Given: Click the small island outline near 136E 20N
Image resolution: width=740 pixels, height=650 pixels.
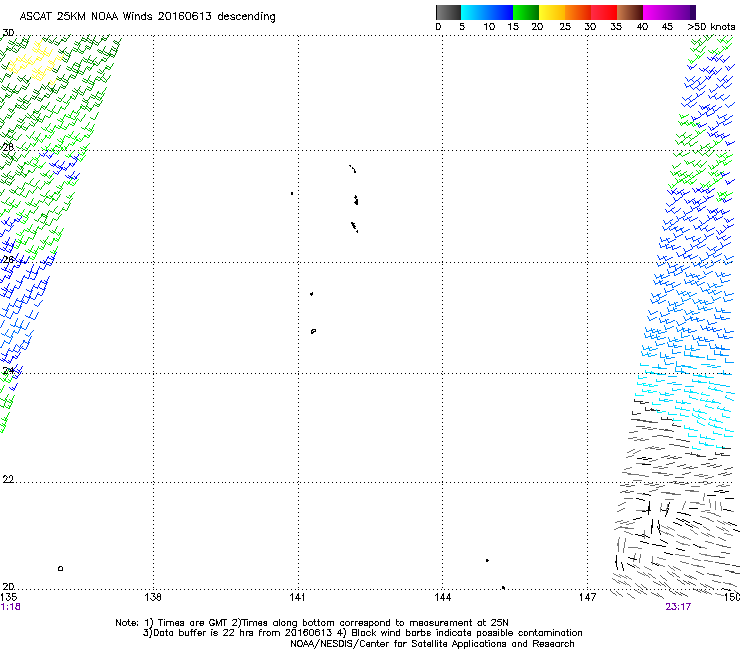Looking at the screenshot, I should [60, 568].
